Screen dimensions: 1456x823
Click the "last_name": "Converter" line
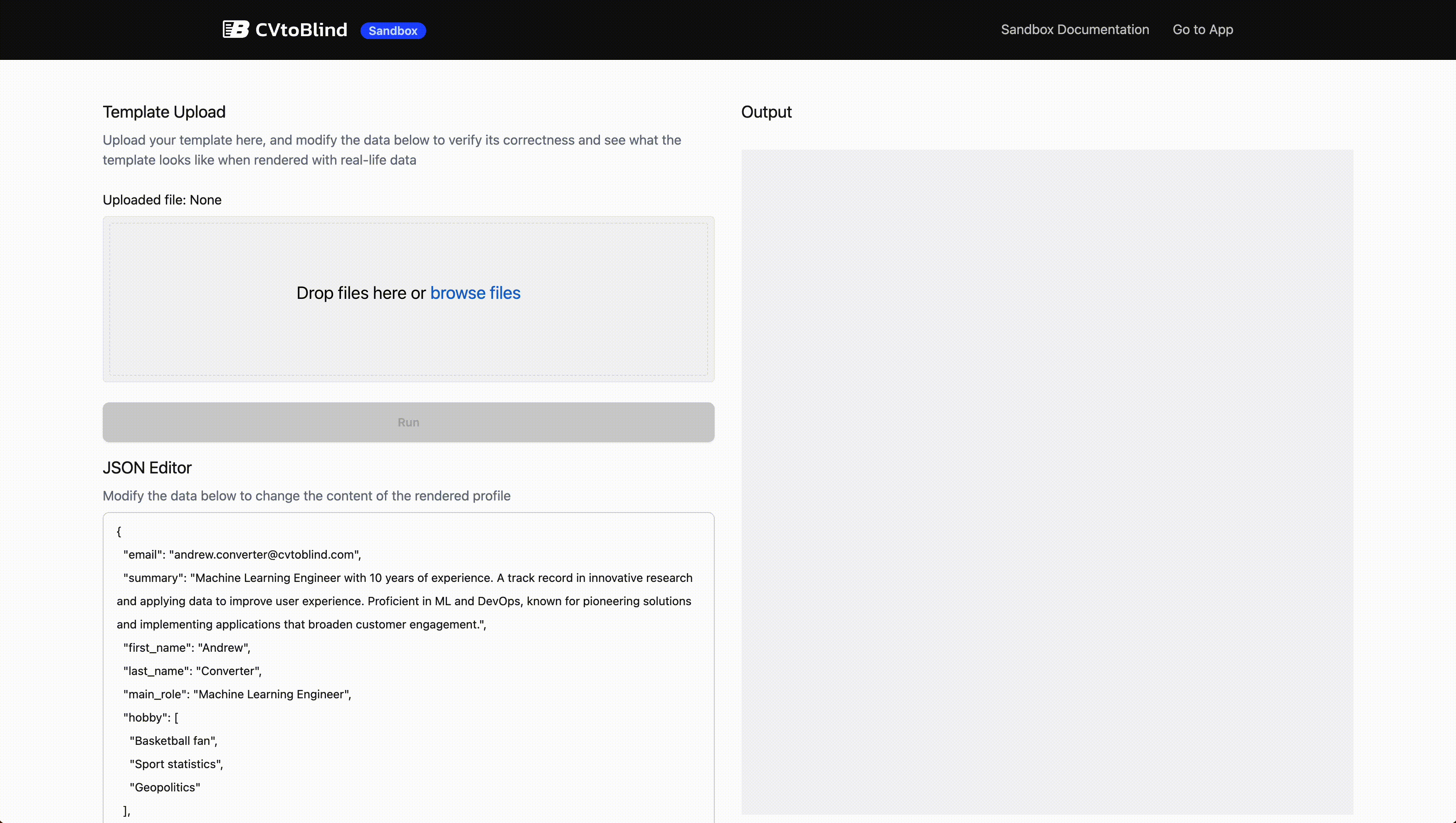pyautogui.click(x=193, y=671)
